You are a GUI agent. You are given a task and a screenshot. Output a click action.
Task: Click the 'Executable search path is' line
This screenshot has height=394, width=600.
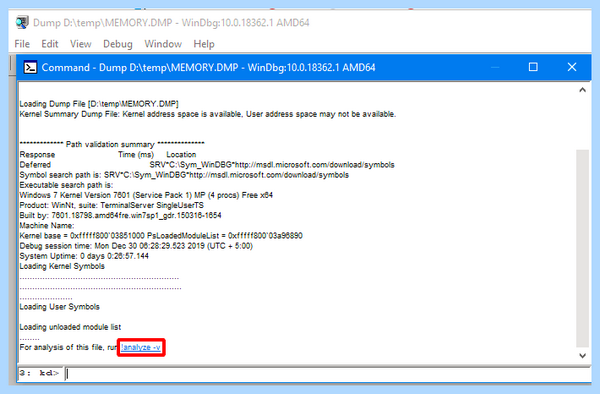[x=66, y=185]
